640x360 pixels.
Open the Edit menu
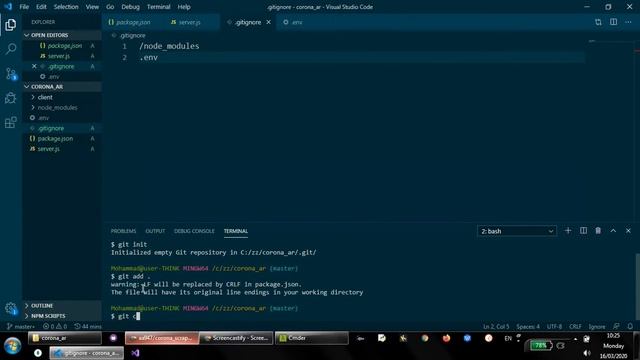[41, 7]
